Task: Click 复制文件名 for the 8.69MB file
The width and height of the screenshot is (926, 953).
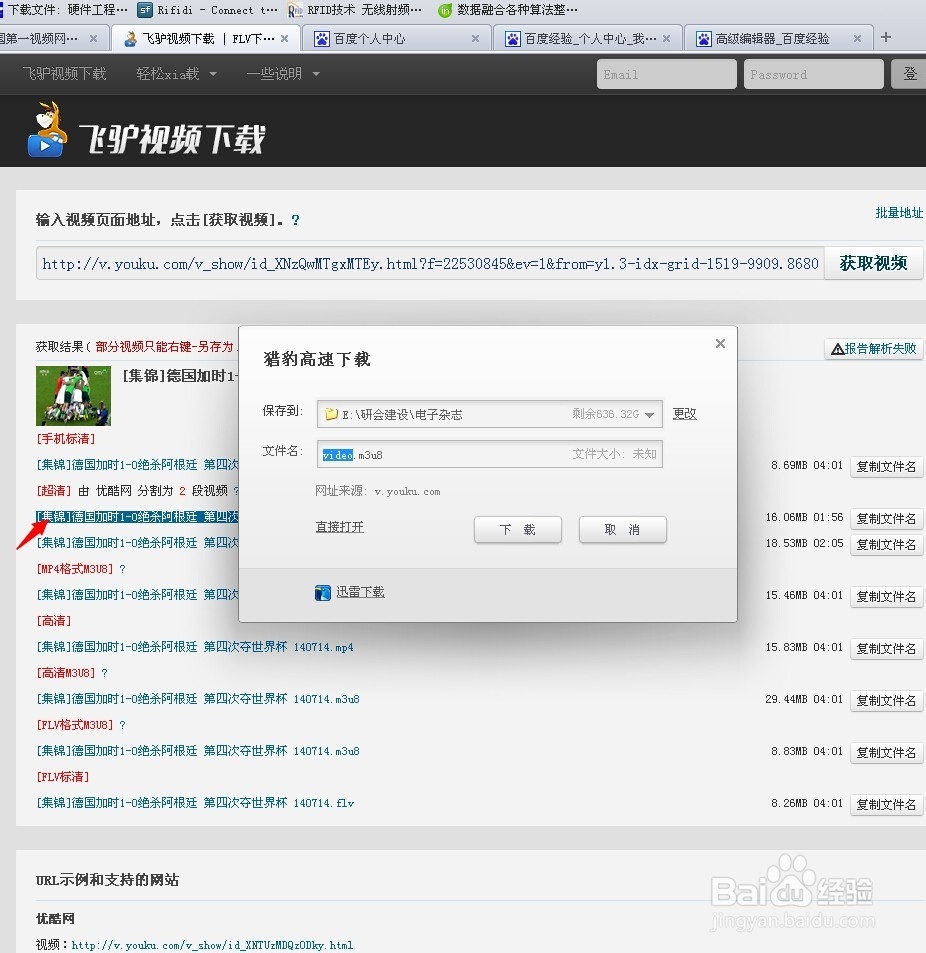Action: 887,467
